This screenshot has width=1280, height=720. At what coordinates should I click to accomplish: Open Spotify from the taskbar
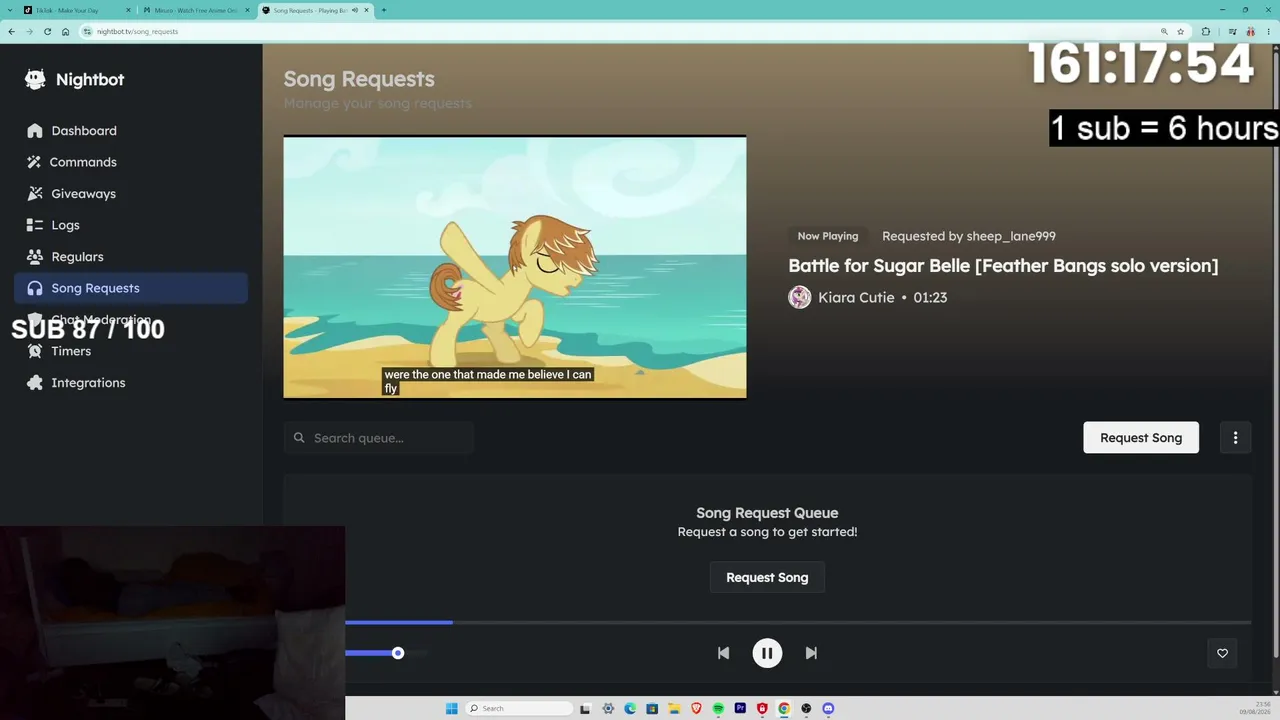(x=718, y=709)
